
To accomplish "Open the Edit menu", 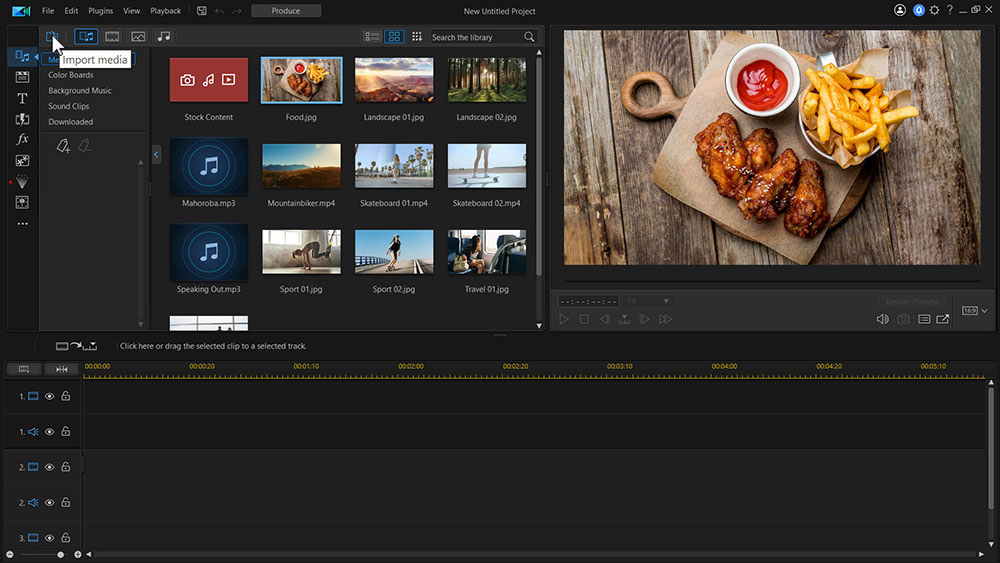I will click(x=71, y=11).
